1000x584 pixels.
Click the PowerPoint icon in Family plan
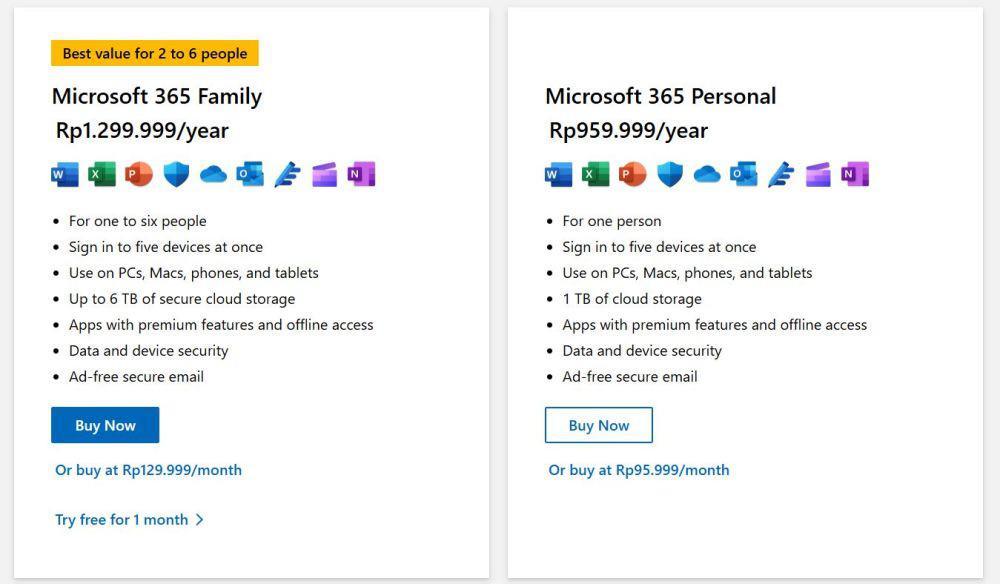(138, 174)
